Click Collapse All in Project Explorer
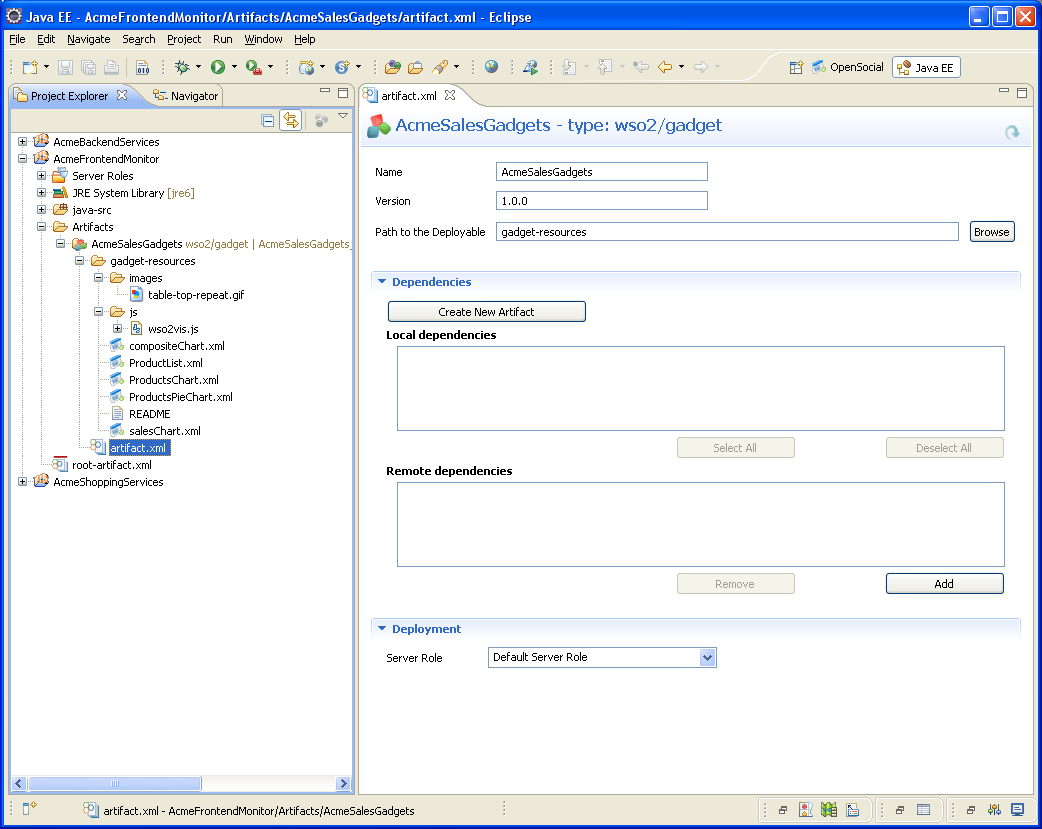Image resolution: width=1042 pixels, height=829 pixels. pos(268,120)
